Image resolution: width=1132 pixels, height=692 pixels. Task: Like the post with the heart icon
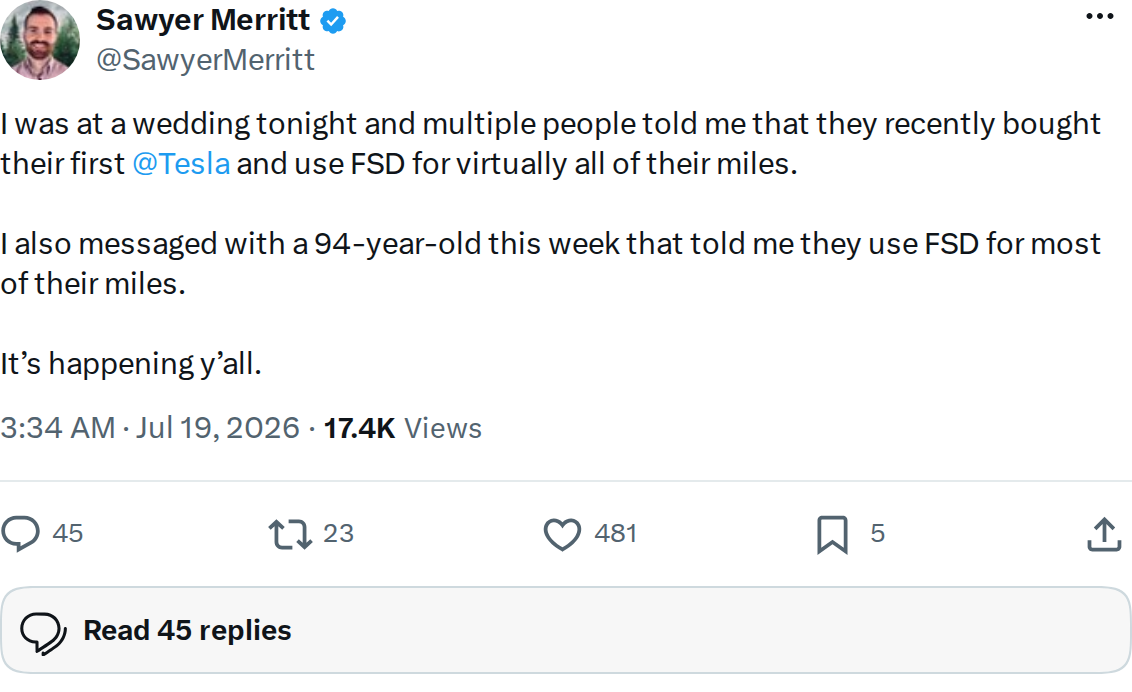pyautogui.click(x=562, y=535)
